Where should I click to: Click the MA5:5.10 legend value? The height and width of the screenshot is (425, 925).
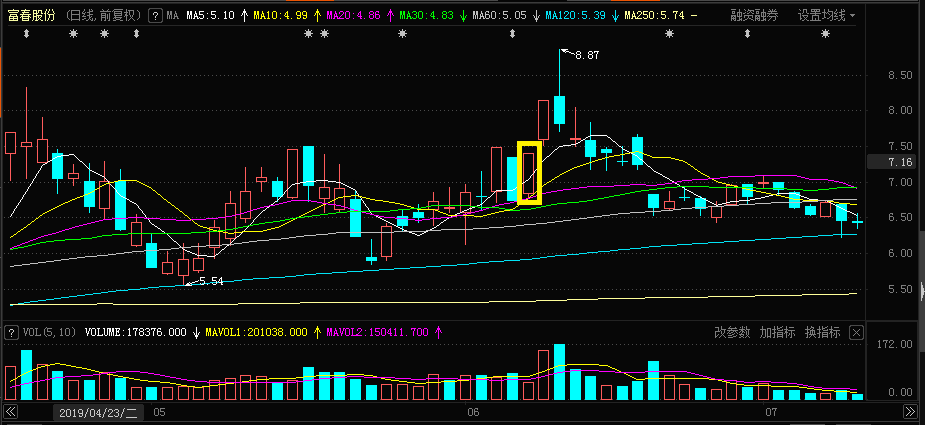pos(210,16)
